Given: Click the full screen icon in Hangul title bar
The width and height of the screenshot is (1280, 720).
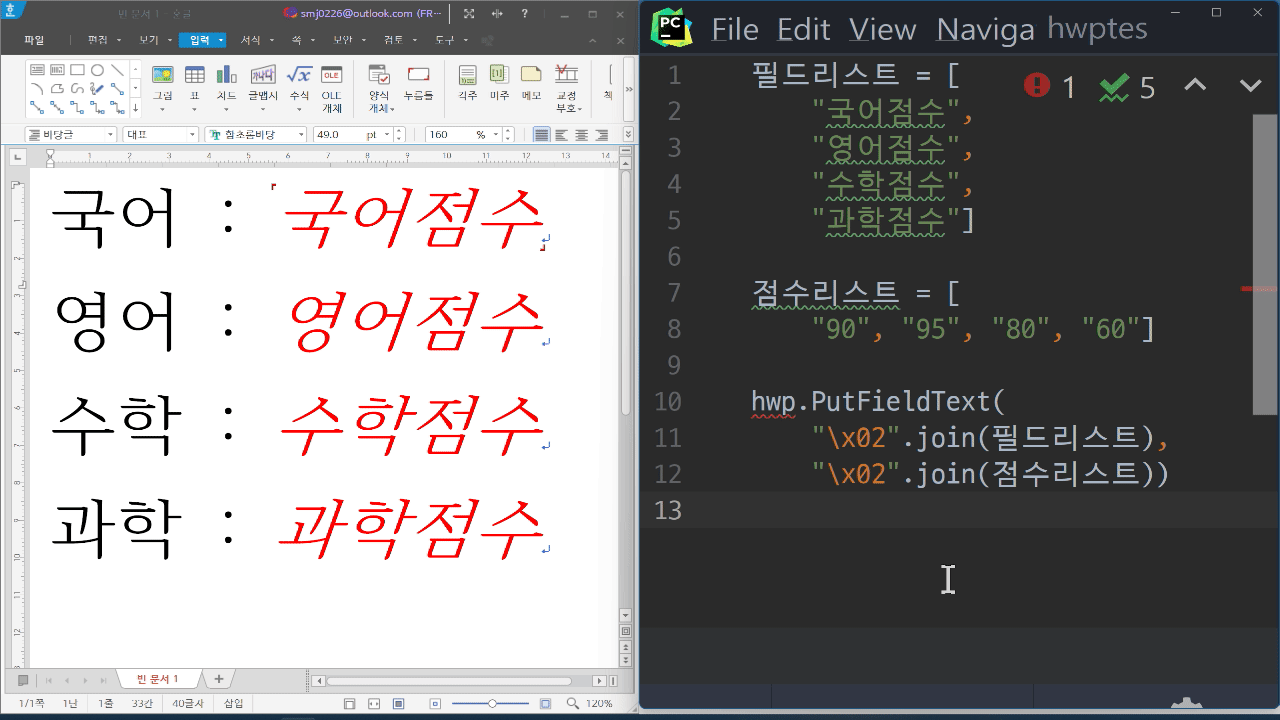Looking at the screenshot, I should (469, 14).
